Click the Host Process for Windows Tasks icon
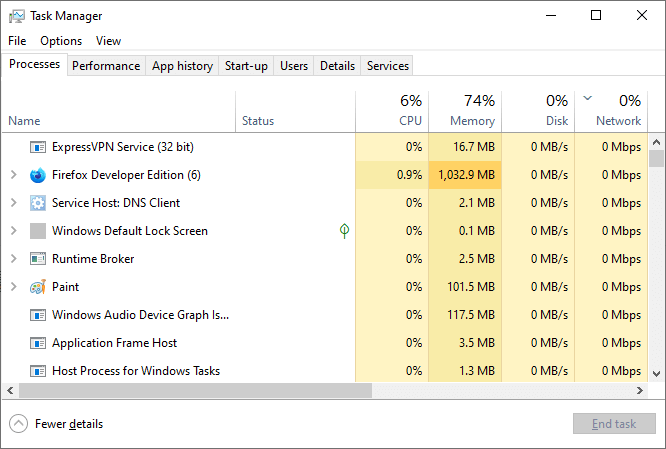Screen dimensions: 666x449 (x=38, y=371)
